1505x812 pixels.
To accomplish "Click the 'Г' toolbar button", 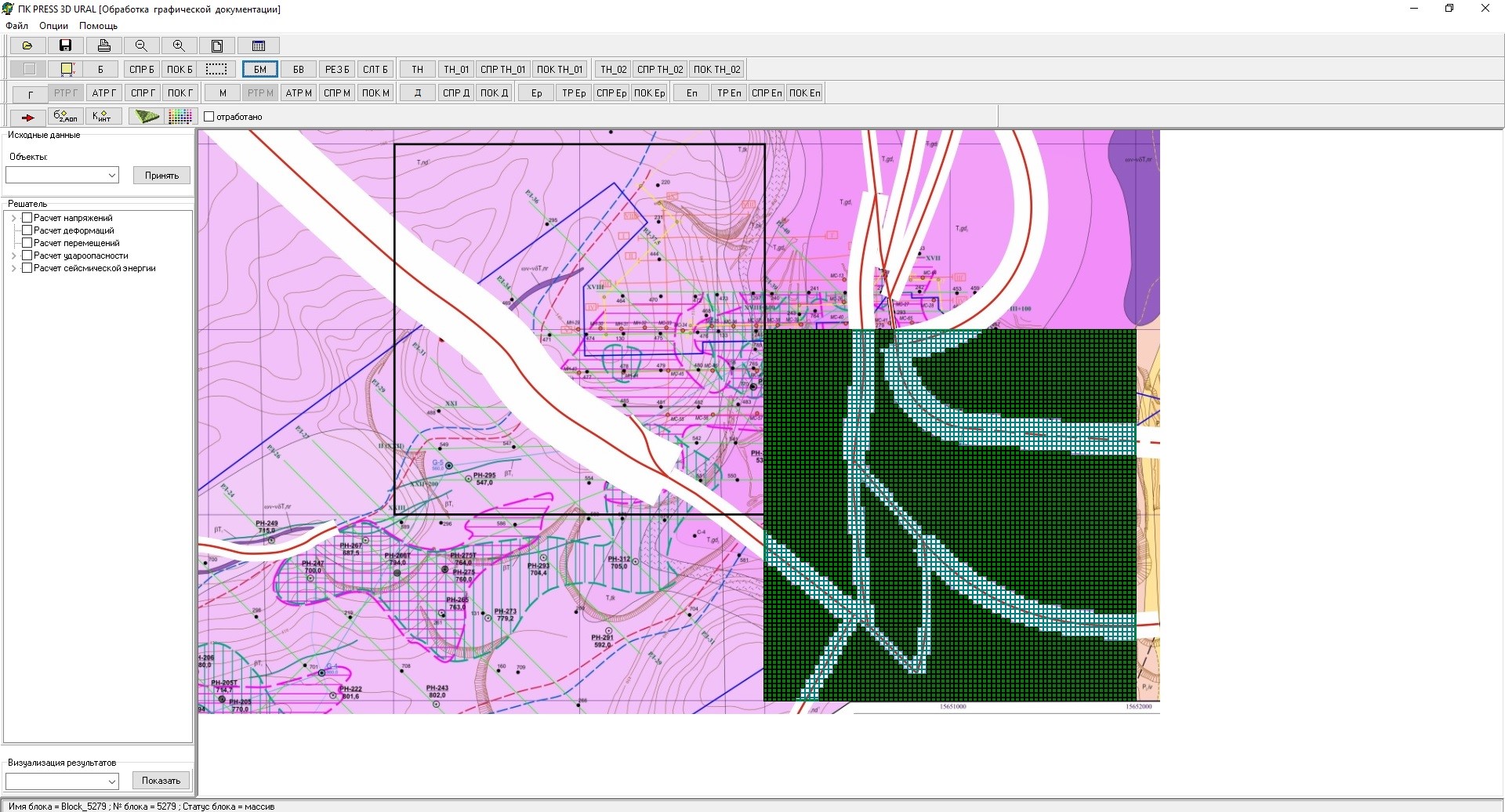I will coord(31,93).
